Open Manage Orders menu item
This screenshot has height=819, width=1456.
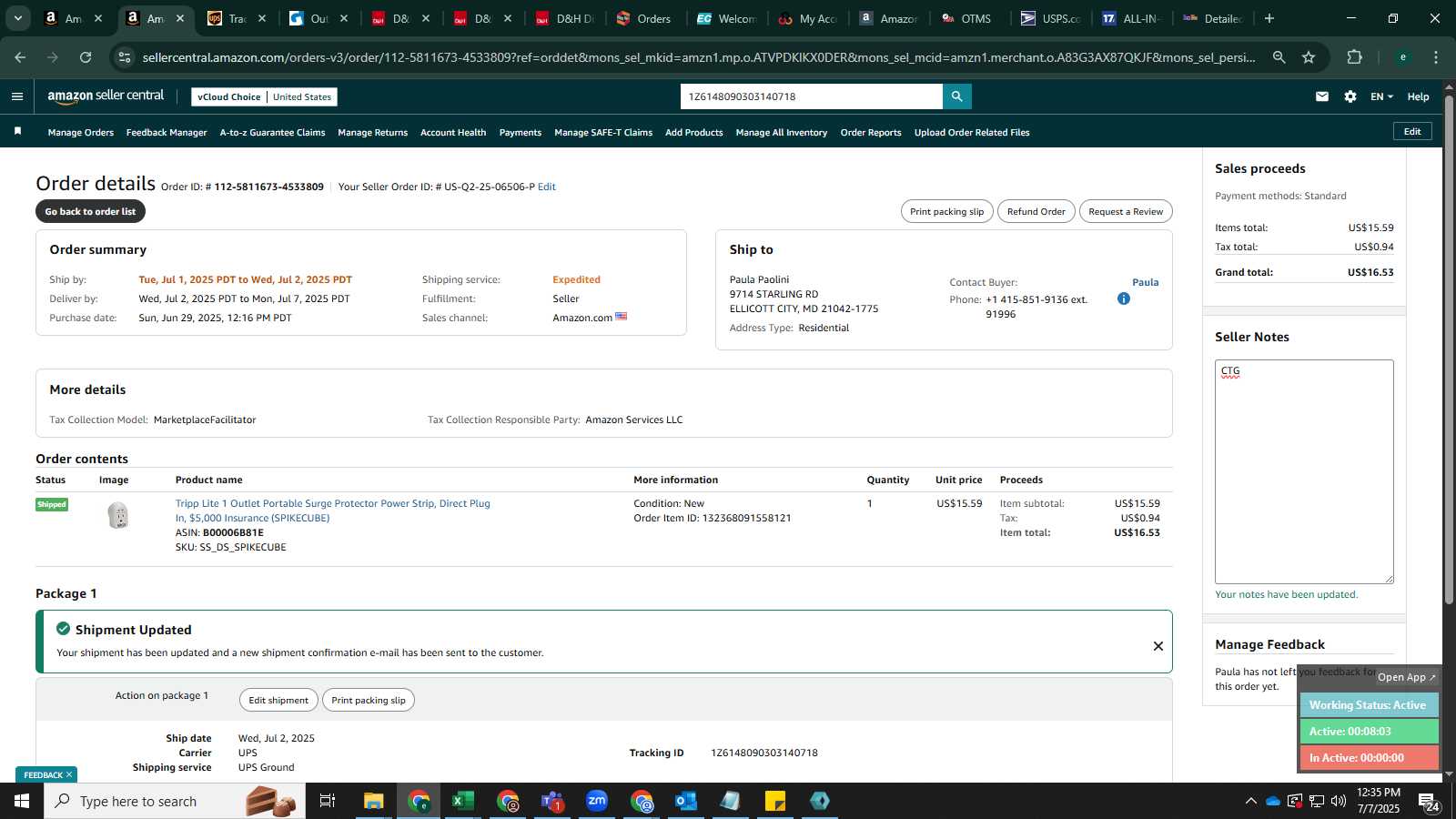[x=81, y=132]
